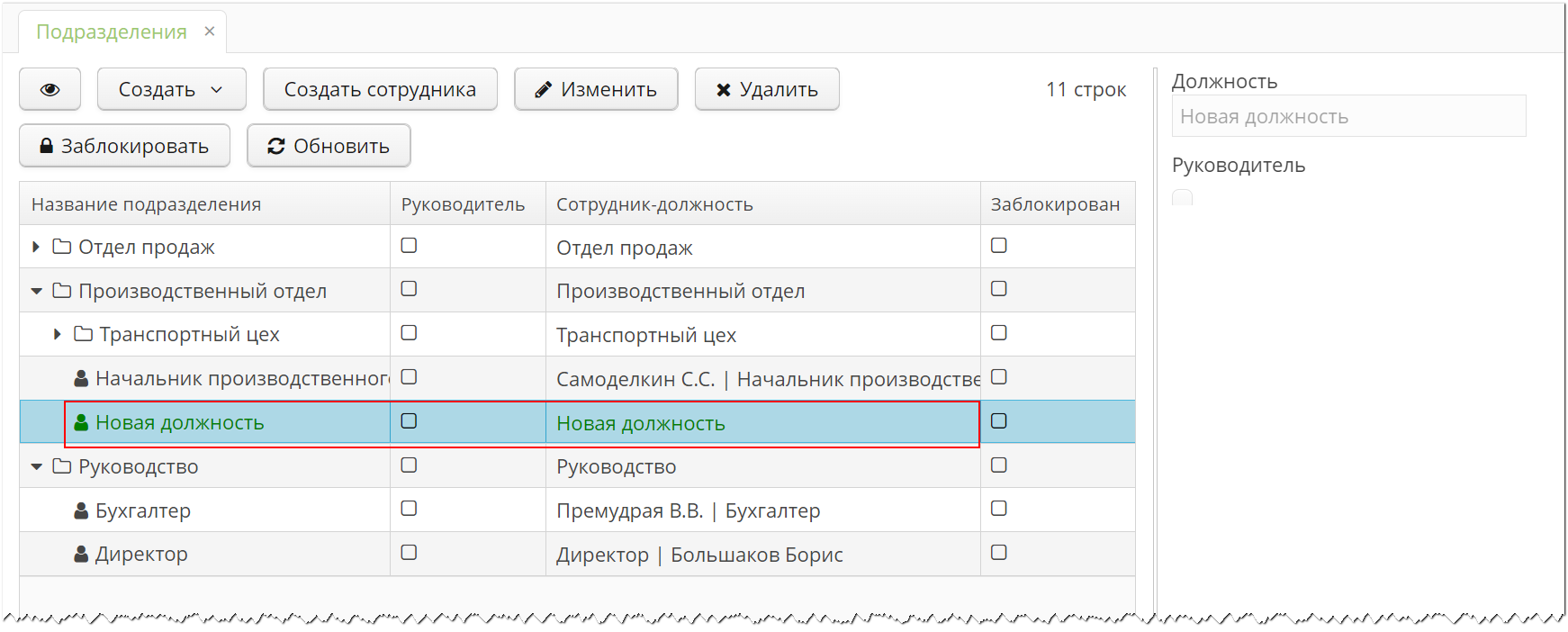This screenshot has width=1568, height=632.
Task: Toggle the Руководитель checkbox in the right panel
Action: [x=1182, y=197]
